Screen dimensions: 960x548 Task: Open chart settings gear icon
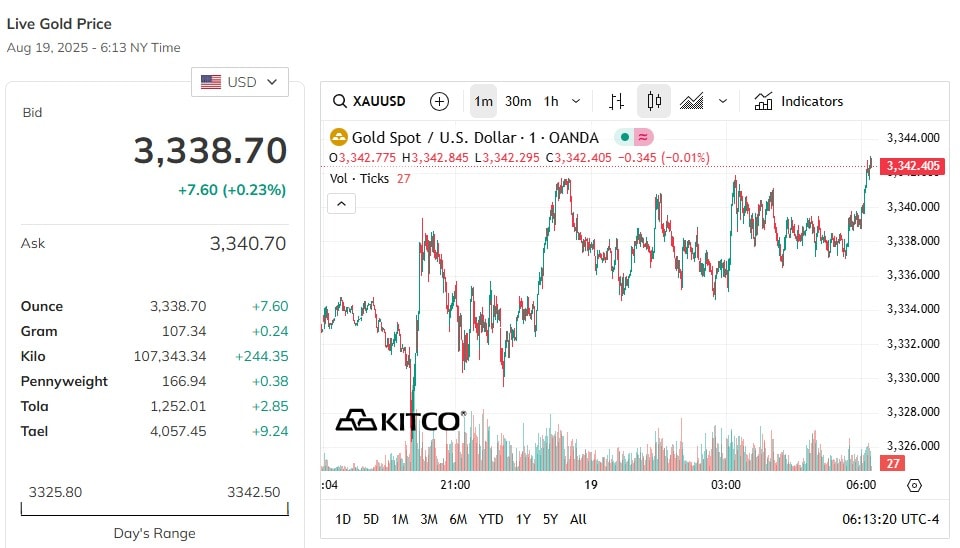(x=914, y=486)
